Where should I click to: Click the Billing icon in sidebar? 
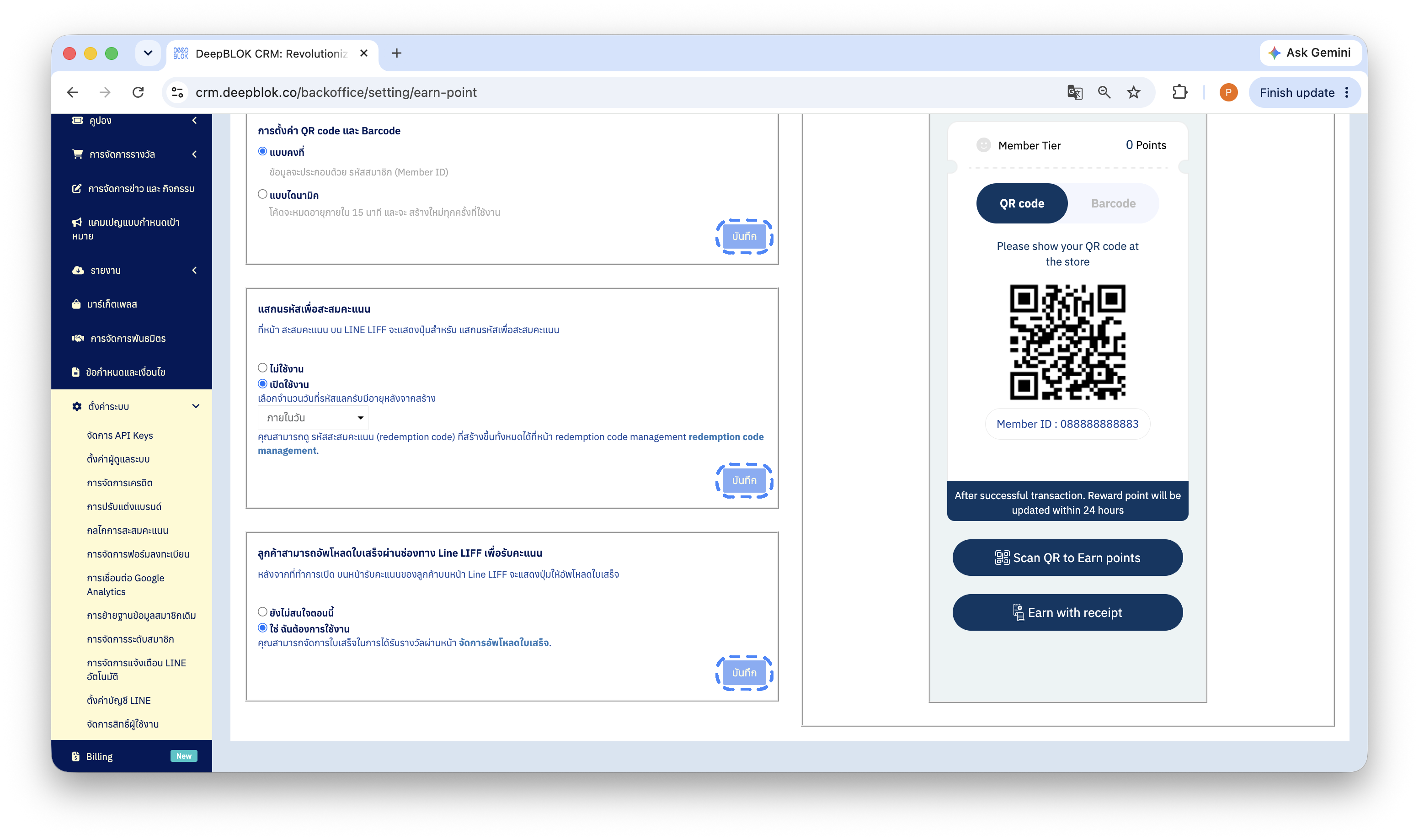[76, 756]
